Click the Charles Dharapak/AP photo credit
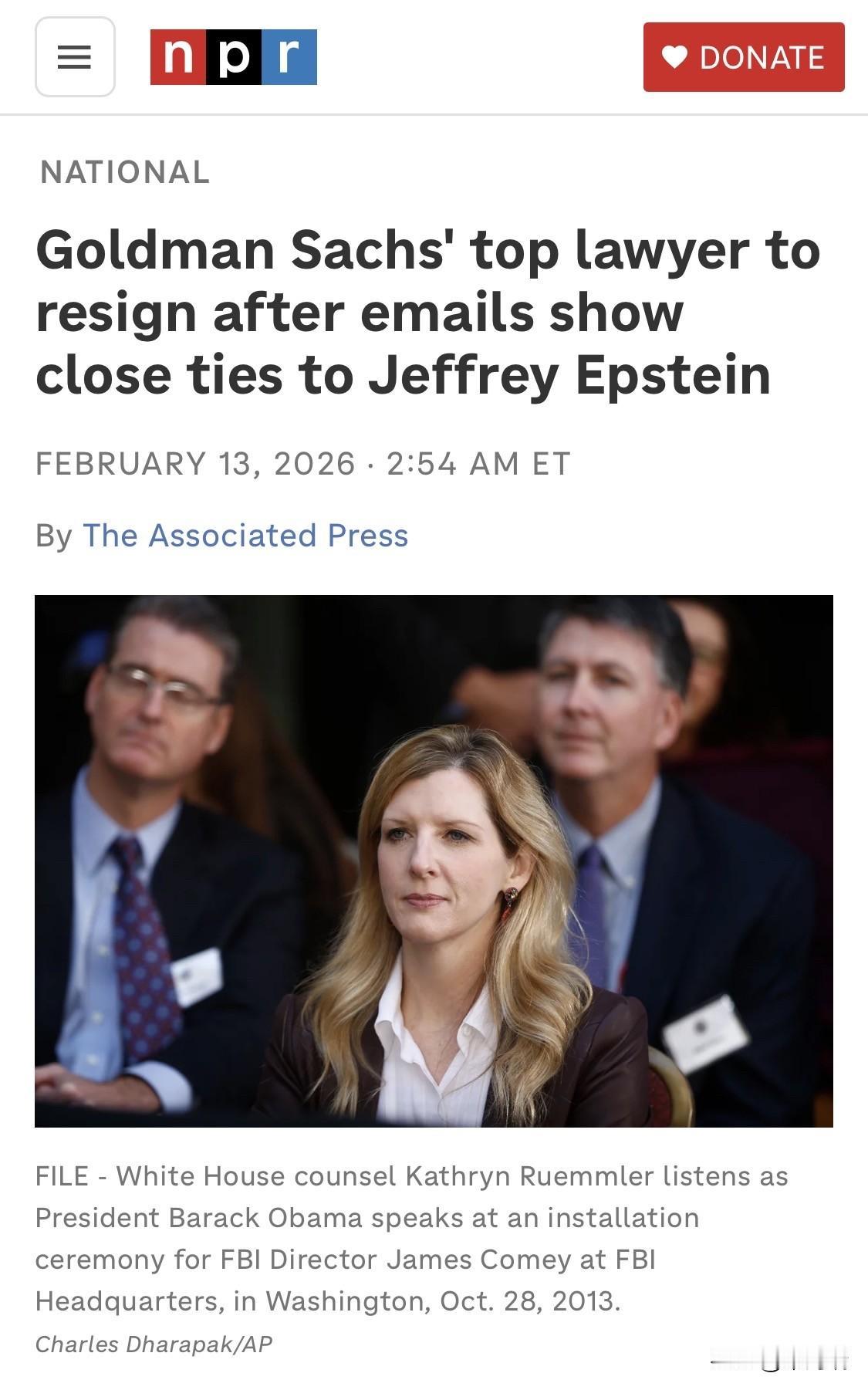Viewport: 868px width, 1390px height. [x=154, y=1344]
